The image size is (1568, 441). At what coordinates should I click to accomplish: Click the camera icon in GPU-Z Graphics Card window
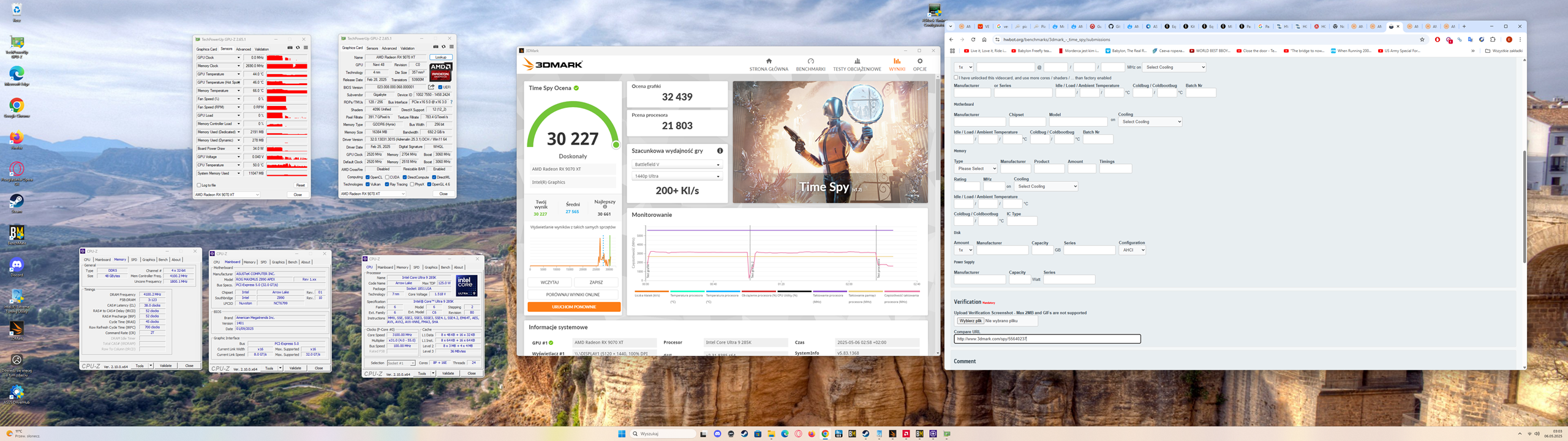point(435,47)
